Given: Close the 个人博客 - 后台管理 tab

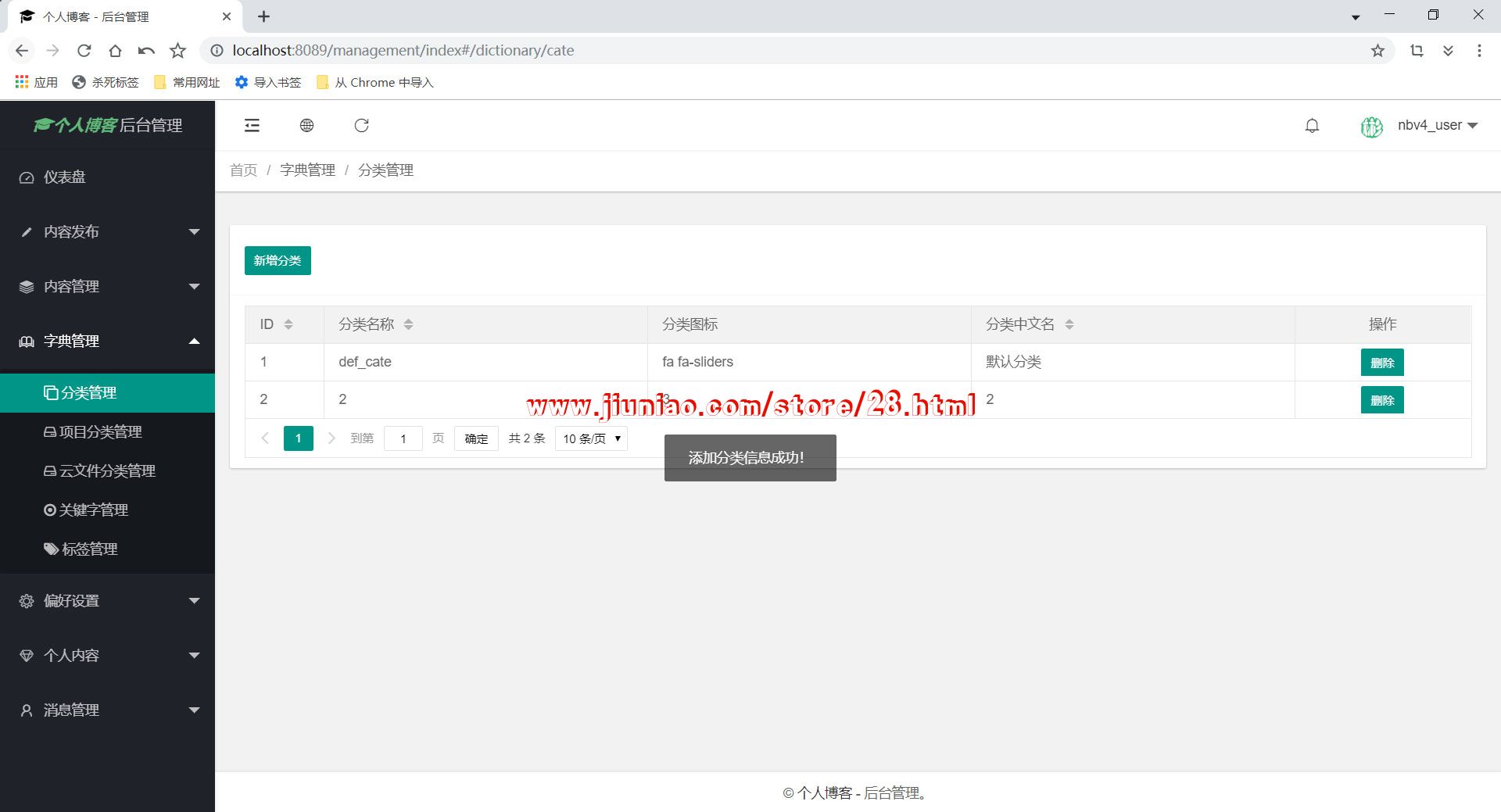Looking at the screenshot, I should 227,16.
